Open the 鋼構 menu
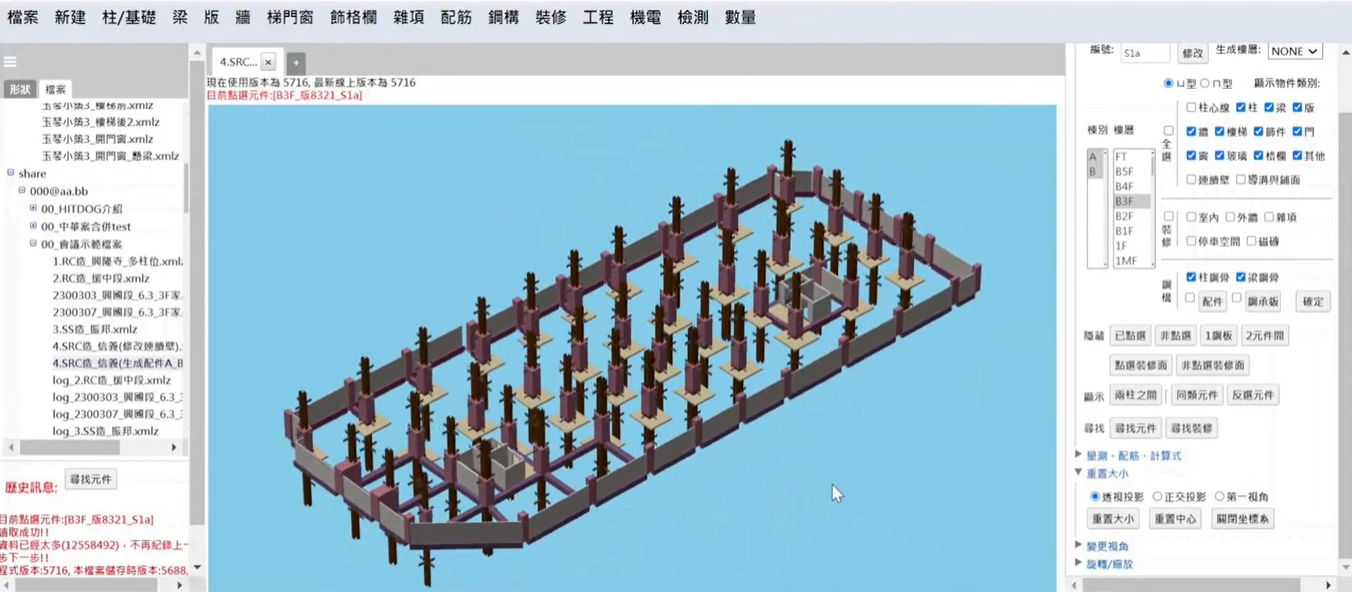This screenshot has height=592, width=1352. point(503,17)
